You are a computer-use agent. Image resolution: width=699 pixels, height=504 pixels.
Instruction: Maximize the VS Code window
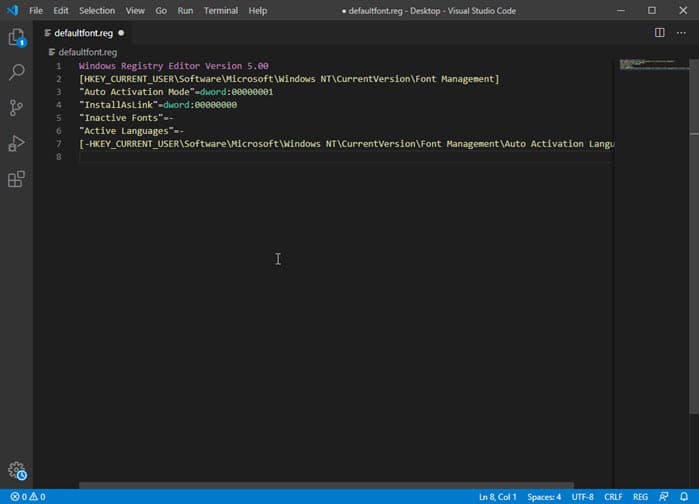click(x=652, y=10)
